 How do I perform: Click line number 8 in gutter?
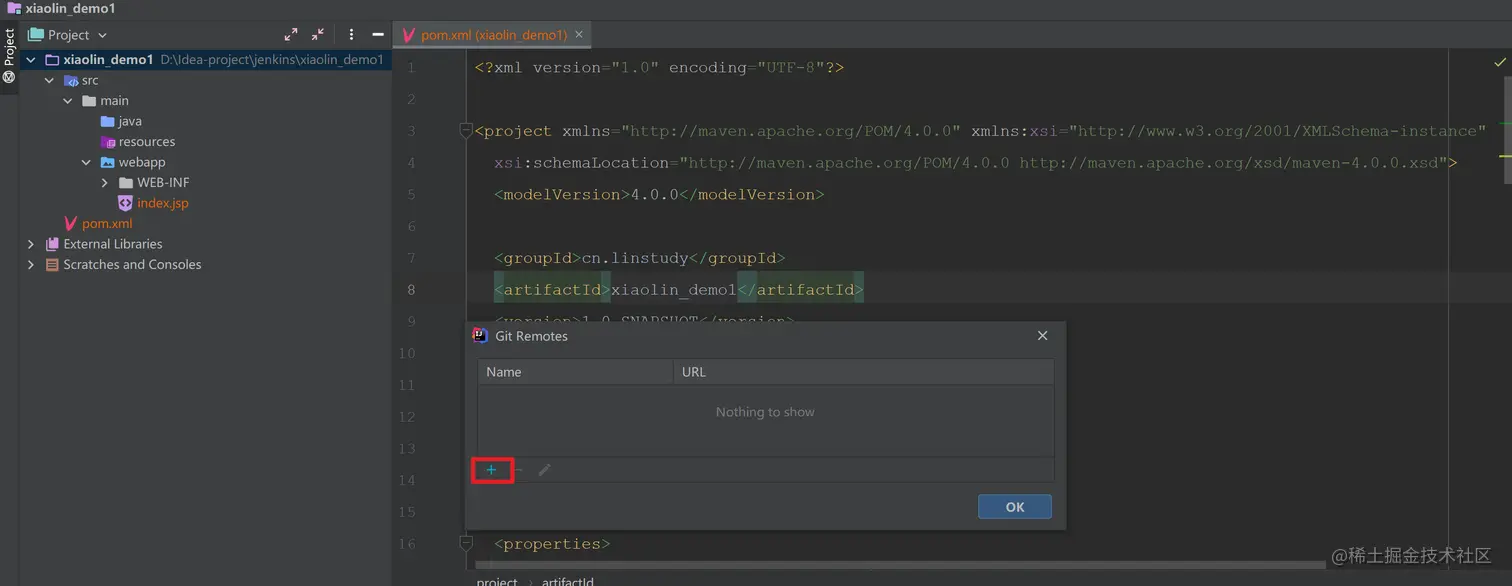pos(411,290)
